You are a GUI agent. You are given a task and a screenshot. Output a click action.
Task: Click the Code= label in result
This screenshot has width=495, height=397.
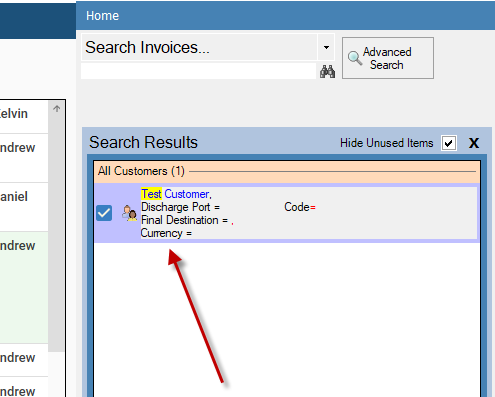tap(300, 207)
